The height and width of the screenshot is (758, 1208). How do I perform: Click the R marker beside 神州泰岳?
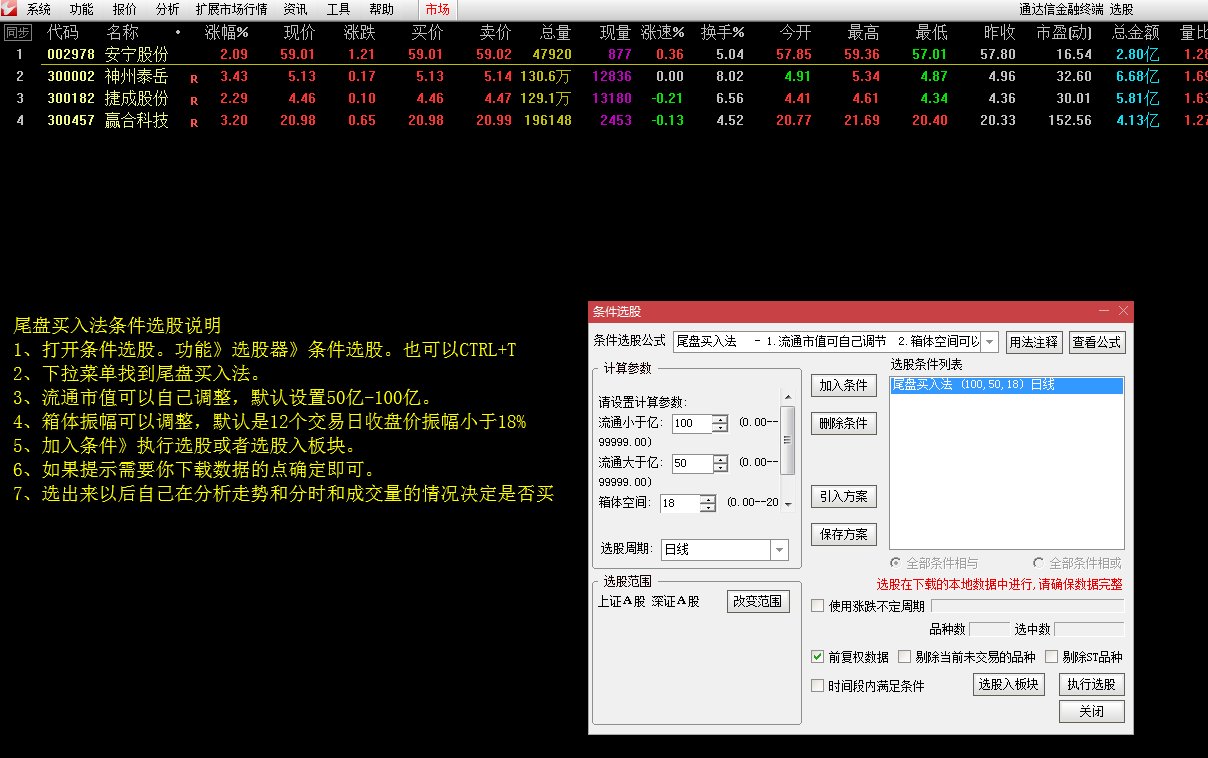[x=194, y=77]
